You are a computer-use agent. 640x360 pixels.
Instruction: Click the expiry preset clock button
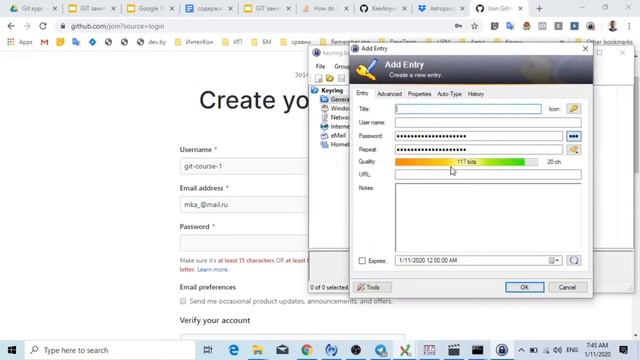click(573, 260)
